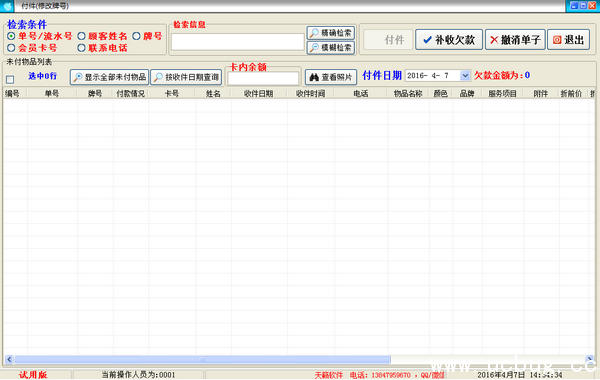This screenshot has width=600, height=380.
Task: Click the 收件时间 column header
Action: pyautogui.click(x=310, y=93)
